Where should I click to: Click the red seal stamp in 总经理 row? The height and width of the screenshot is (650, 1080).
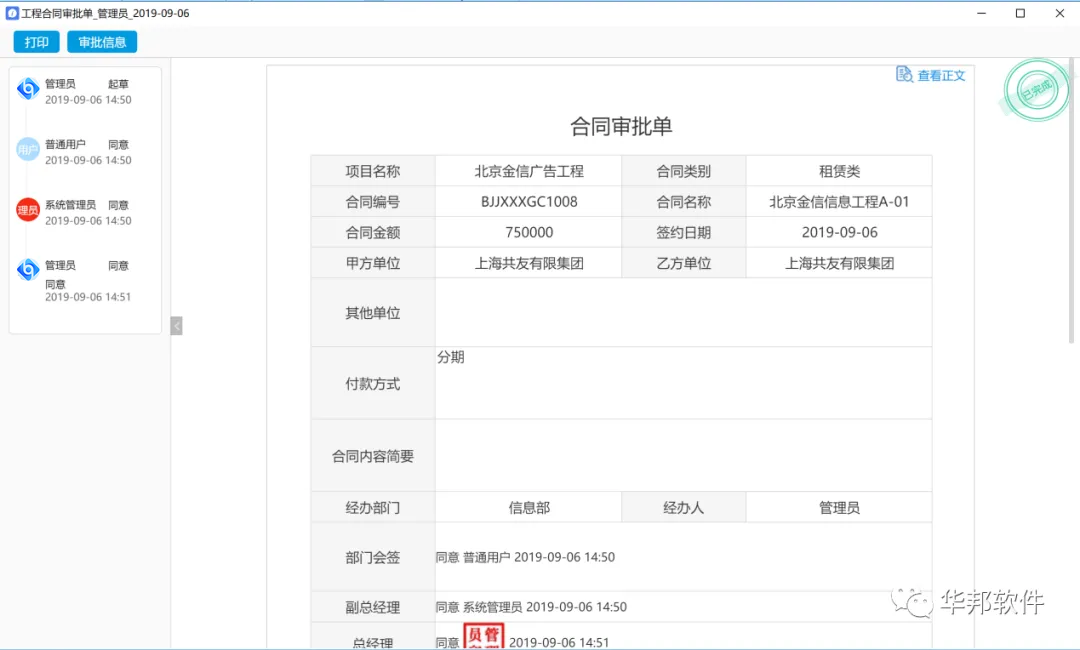pos(484,636)
